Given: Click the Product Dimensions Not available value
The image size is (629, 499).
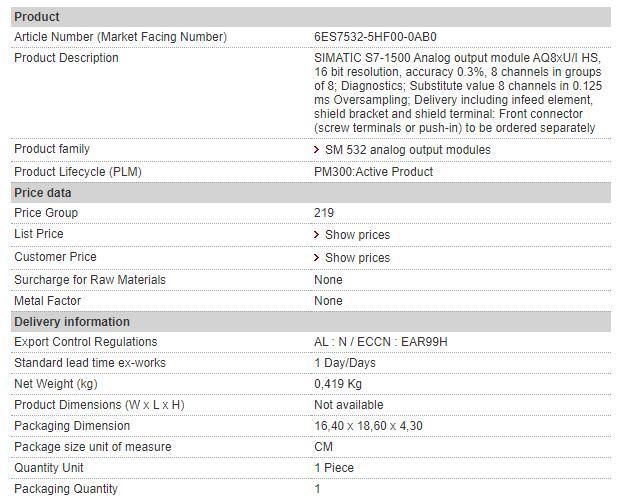Looking at the screenshot, I should [348, 405].
